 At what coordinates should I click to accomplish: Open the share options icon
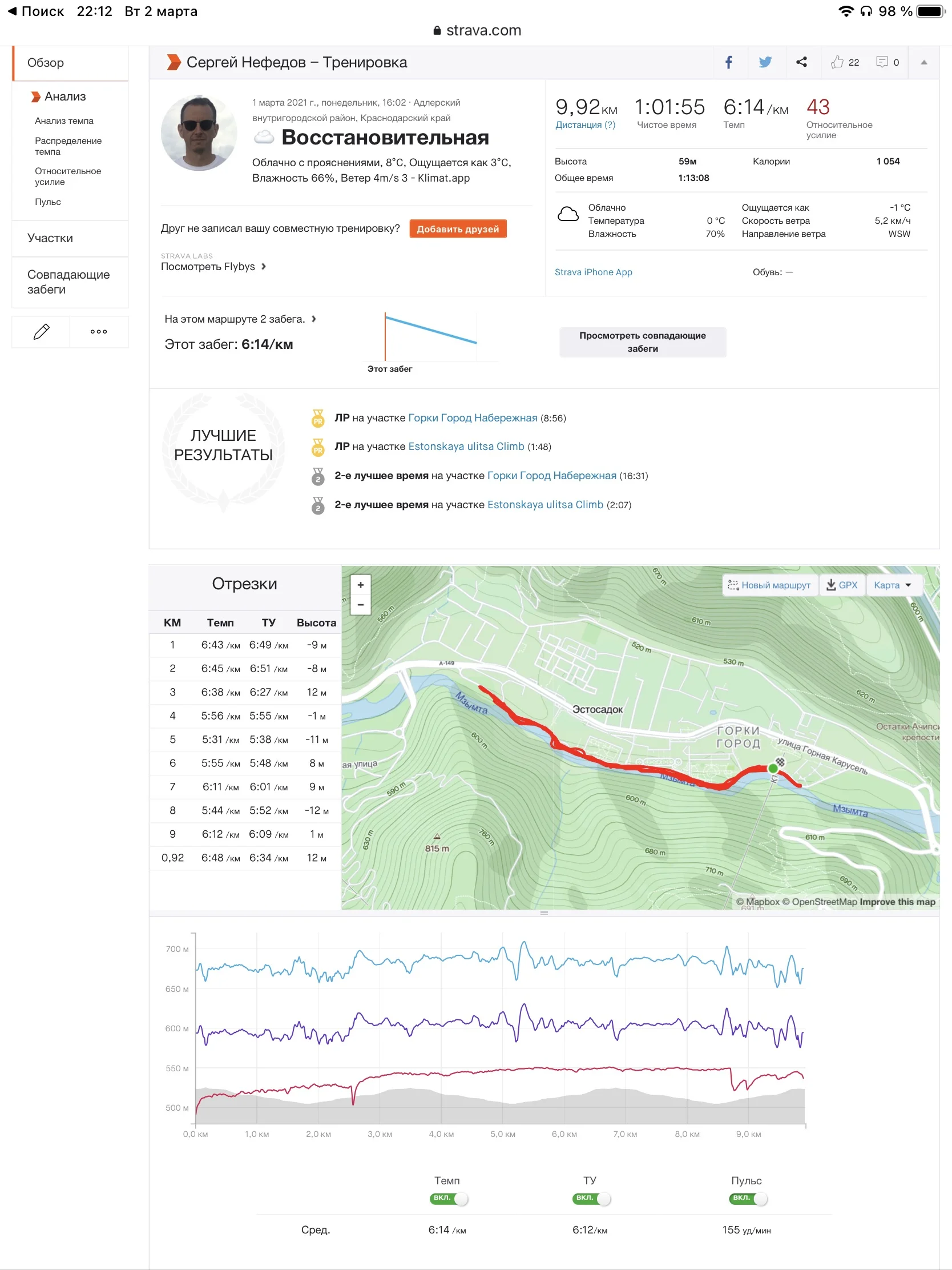(x=802, y=62)
